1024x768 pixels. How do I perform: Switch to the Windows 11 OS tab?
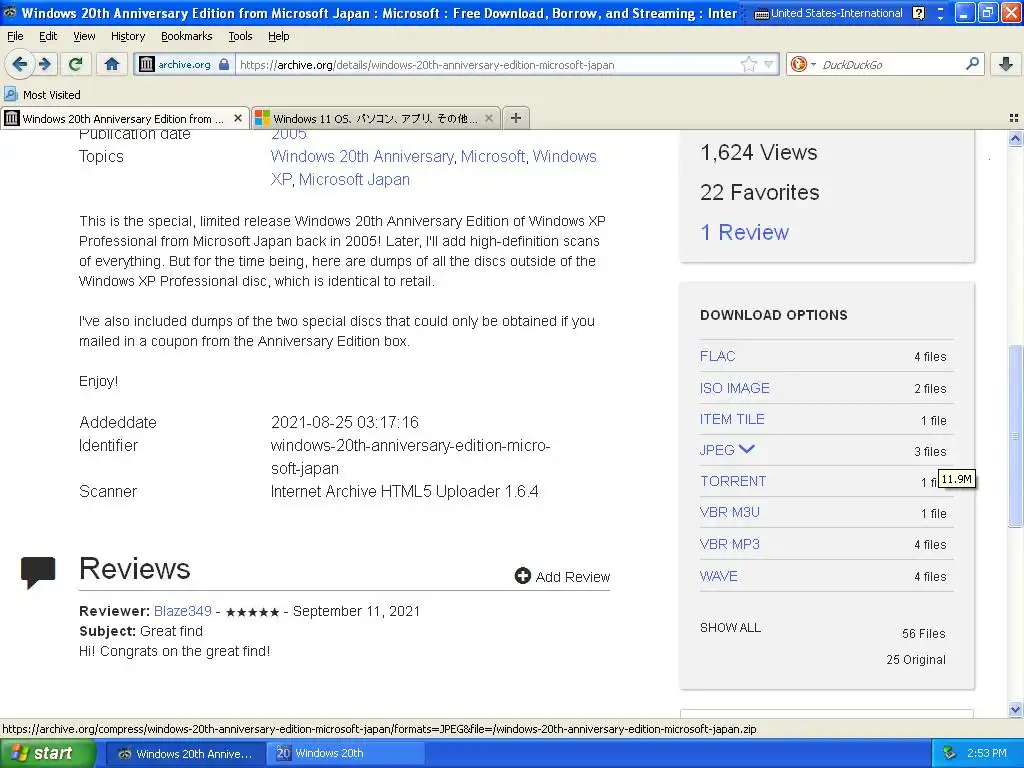[375, 118]
